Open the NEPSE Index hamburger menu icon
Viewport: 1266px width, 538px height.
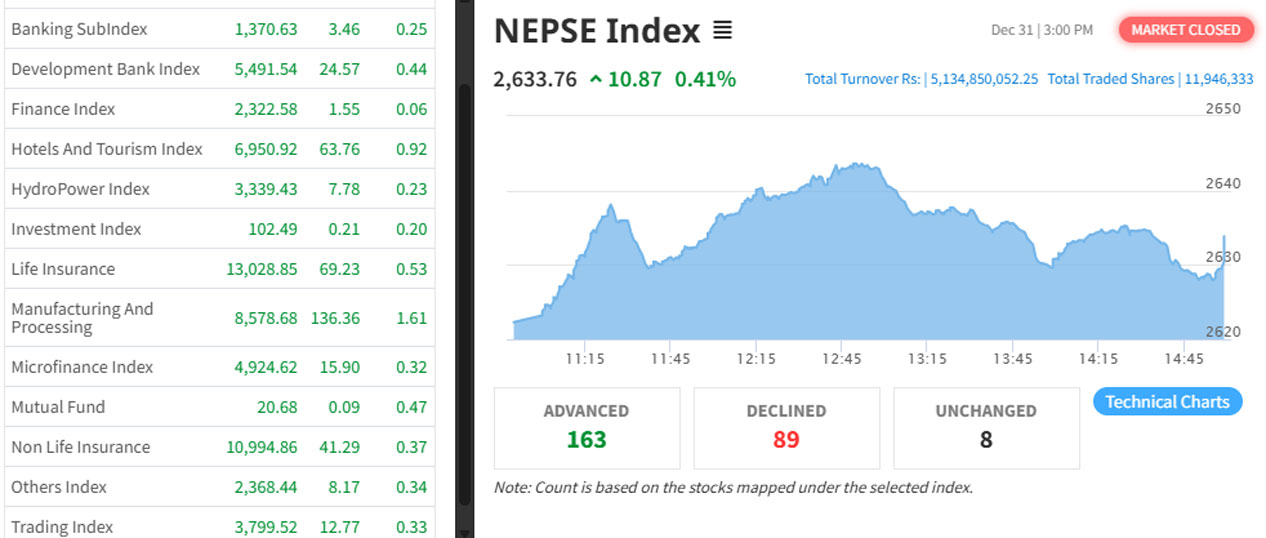pos(722,31)
